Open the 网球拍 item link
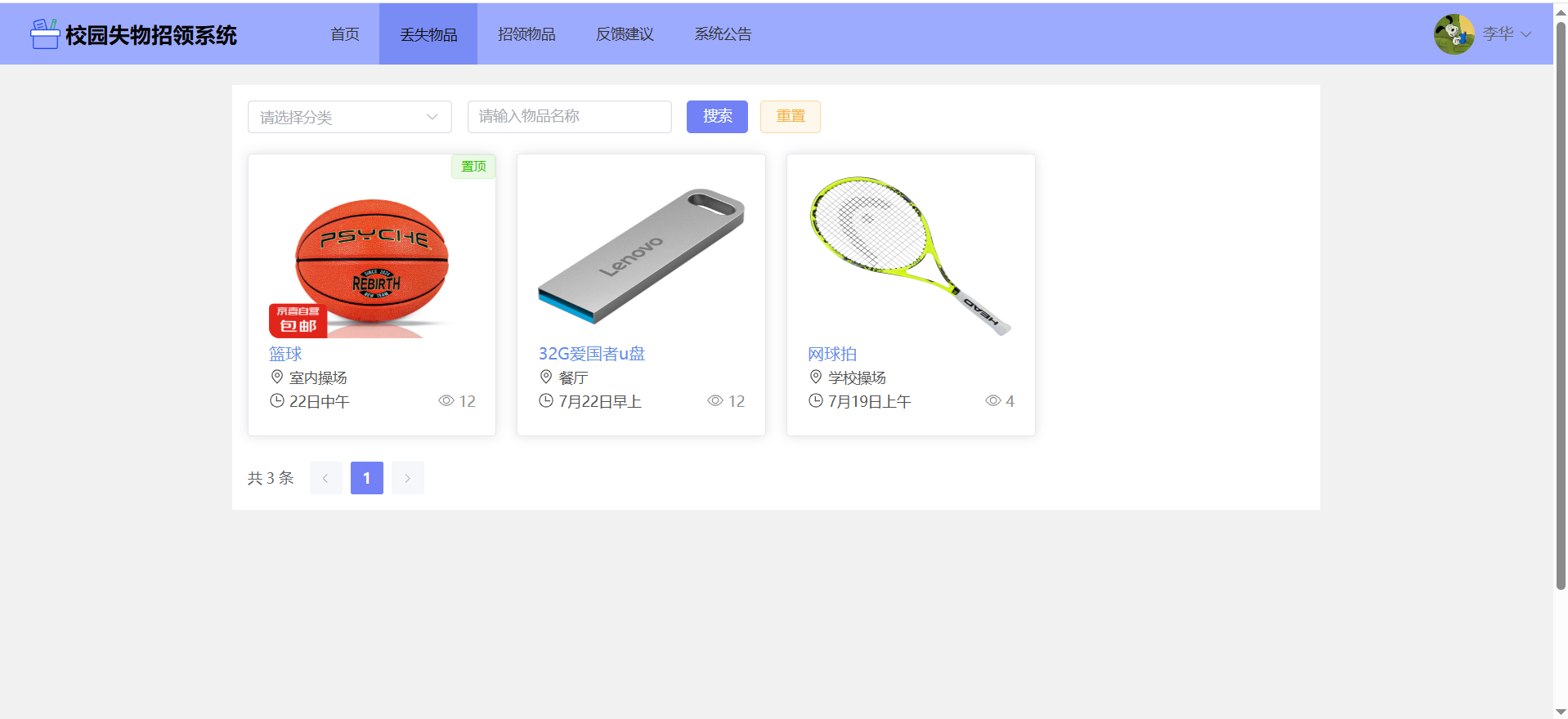 832,354
